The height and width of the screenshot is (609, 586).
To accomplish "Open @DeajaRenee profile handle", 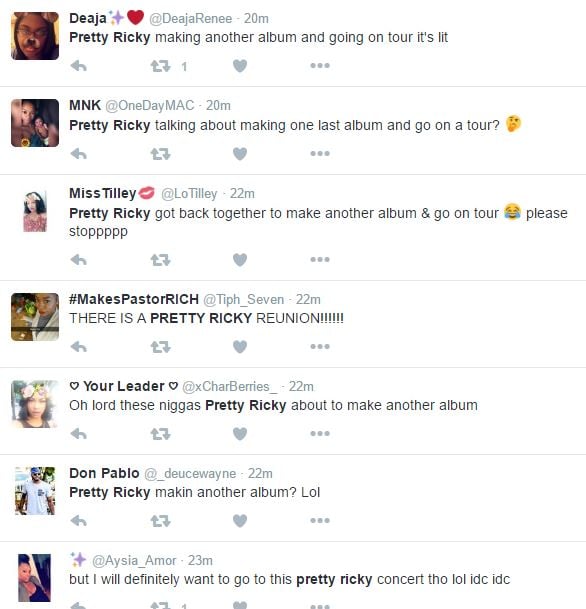I will [190, 19].
